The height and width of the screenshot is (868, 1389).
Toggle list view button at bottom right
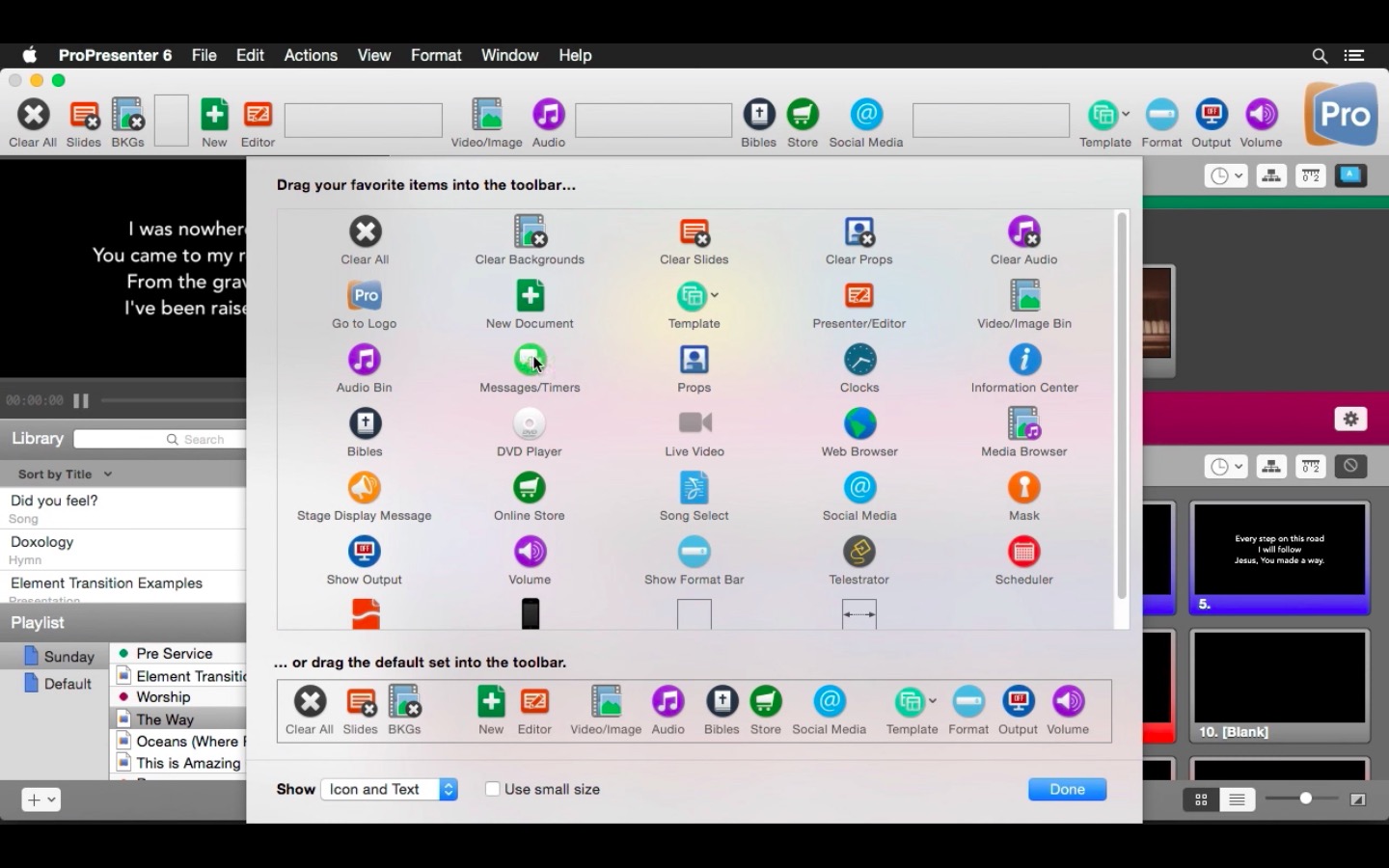[x=1237, y=800]
